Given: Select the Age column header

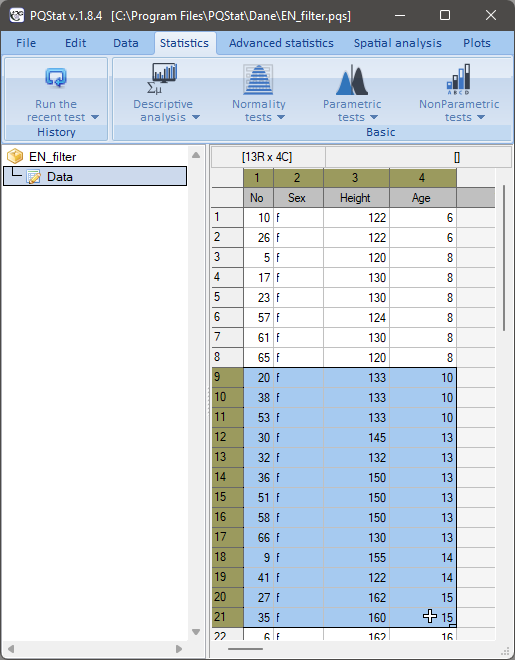Looking at the screenshot, I should tap(423, 198).
